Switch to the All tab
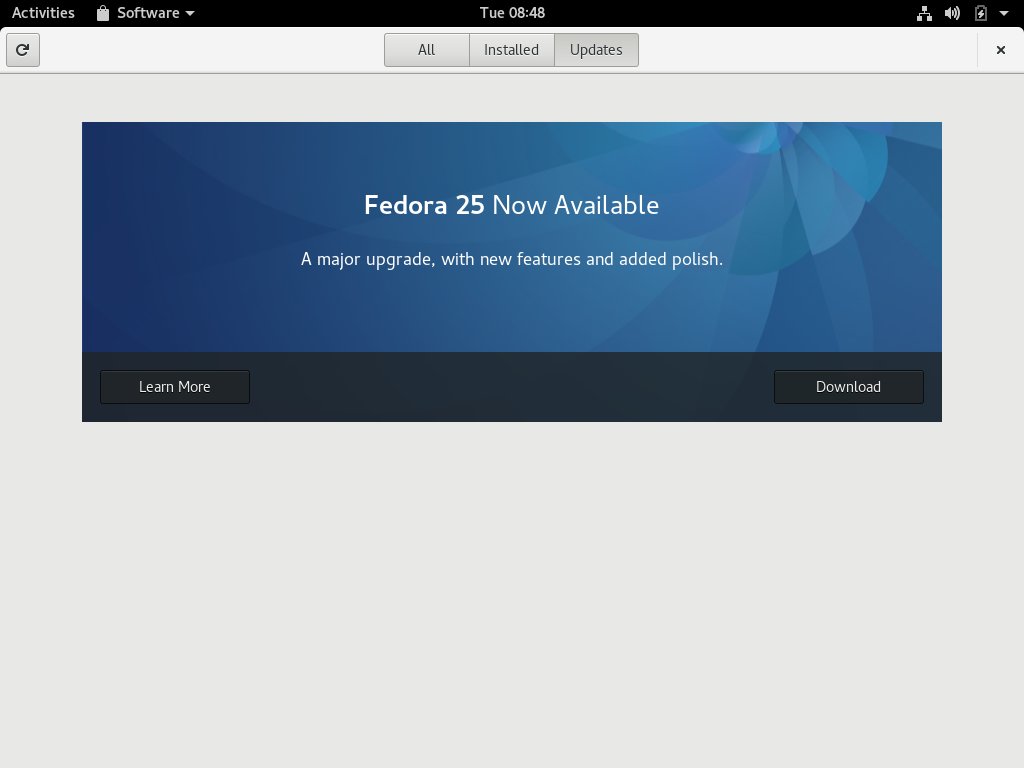 pyautogui.click(x=426, y=50)
